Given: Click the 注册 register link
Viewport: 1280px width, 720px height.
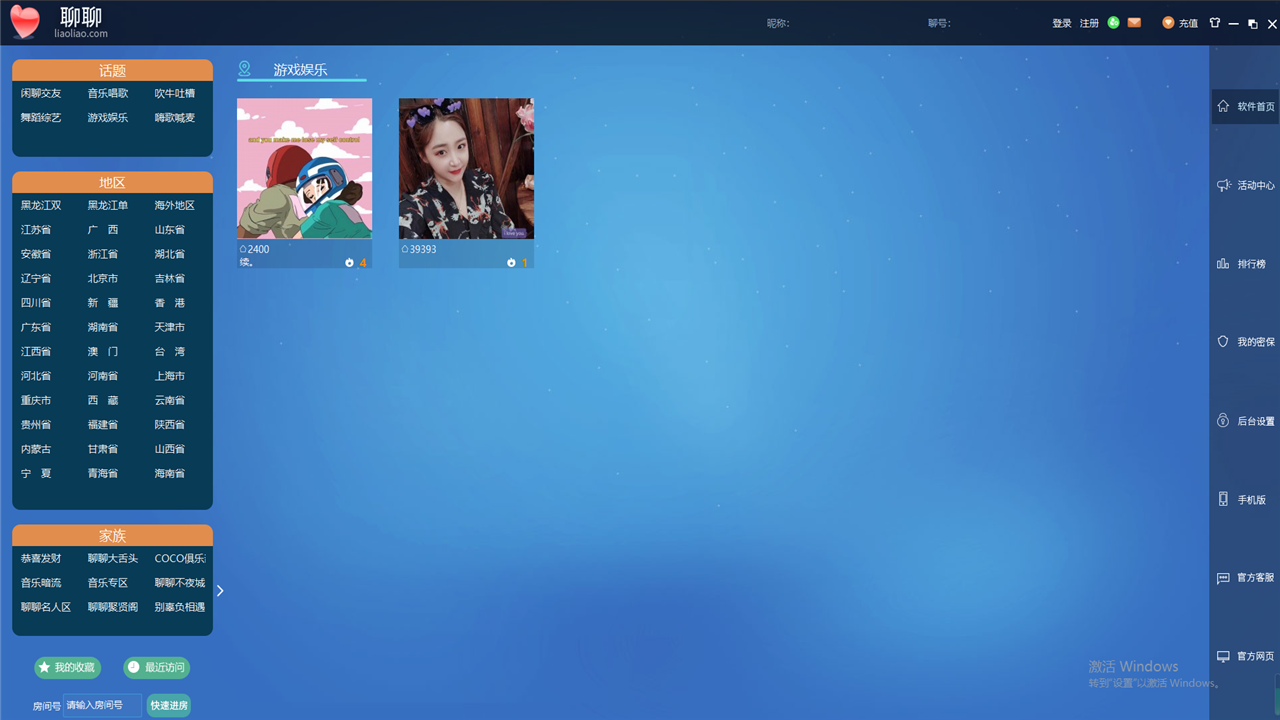Looking at the screenshot, I should coord(1089,23).
